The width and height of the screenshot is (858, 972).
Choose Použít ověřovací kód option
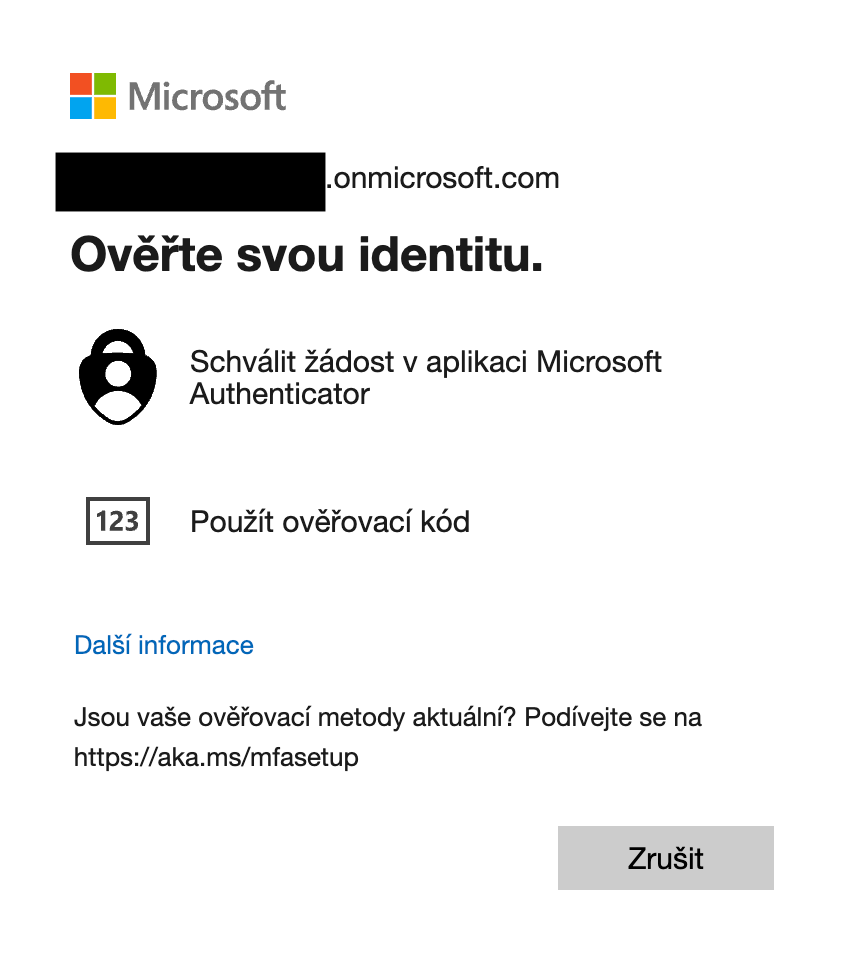[x=330, y=521]
